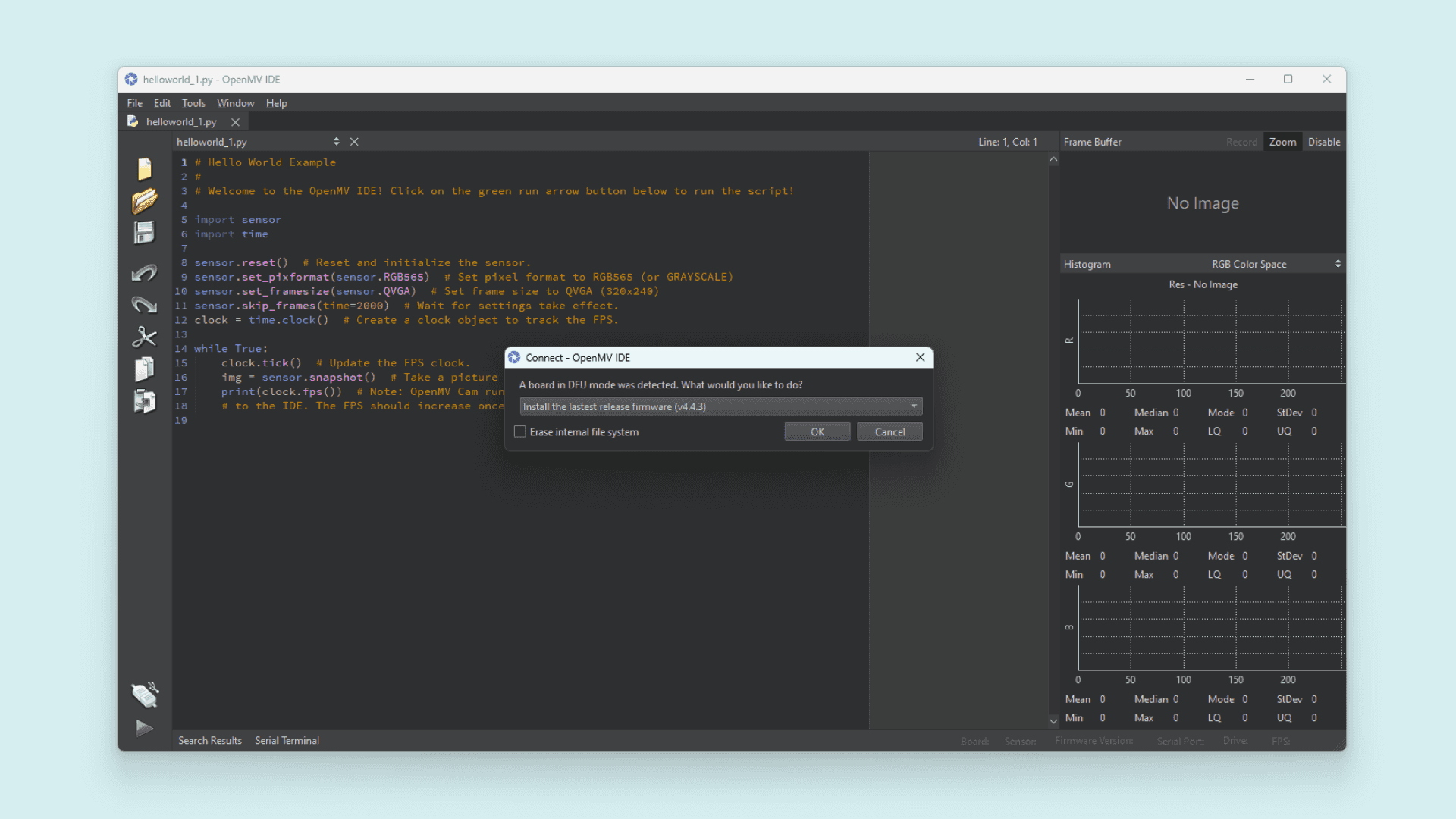Click the green Run arrow icon
The width and height of the screenshot is (1456, 819).
(144, 728)
